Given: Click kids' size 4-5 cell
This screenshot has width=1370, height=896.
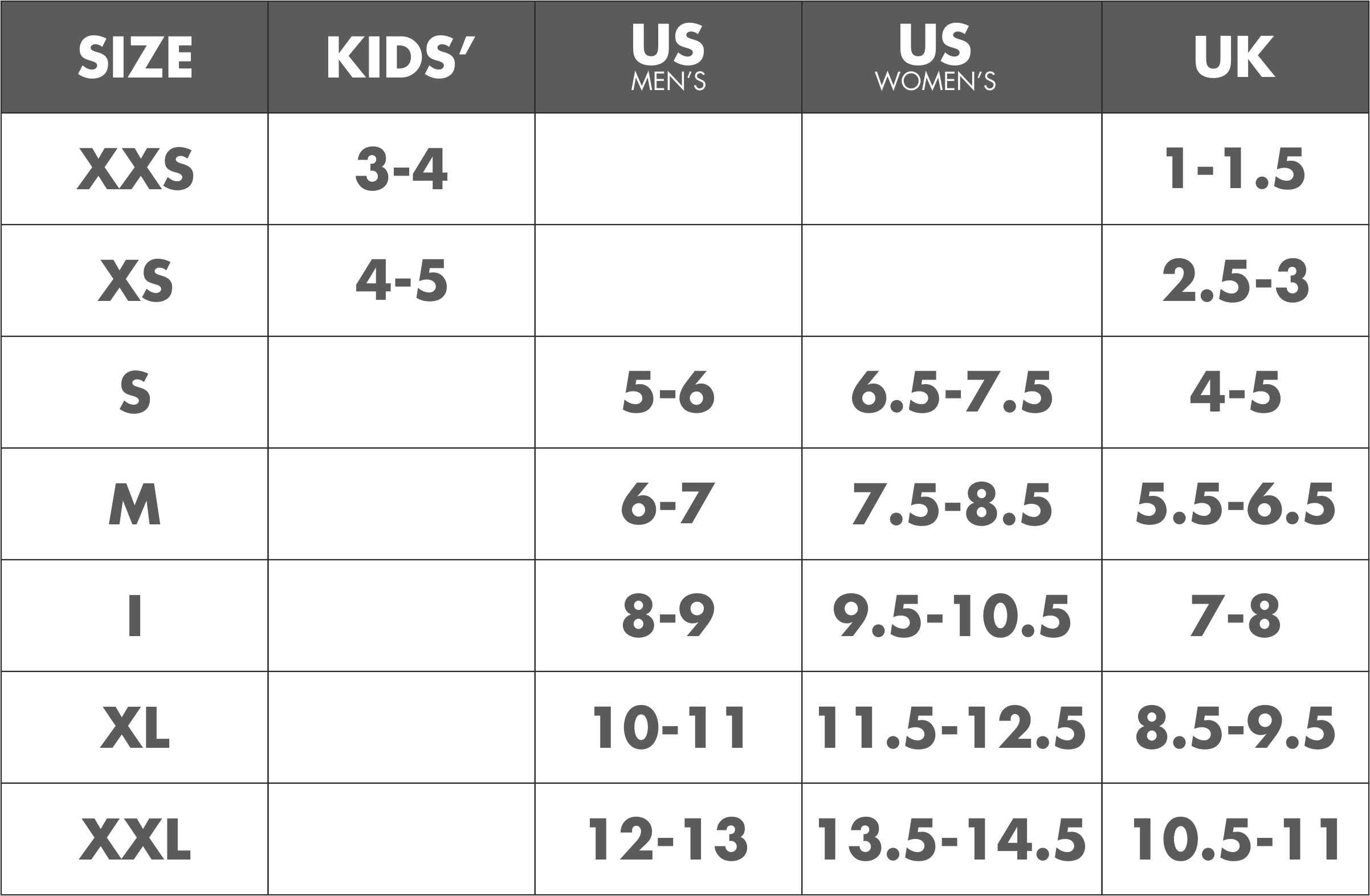Looking at the screenshot, I should 401,280.
